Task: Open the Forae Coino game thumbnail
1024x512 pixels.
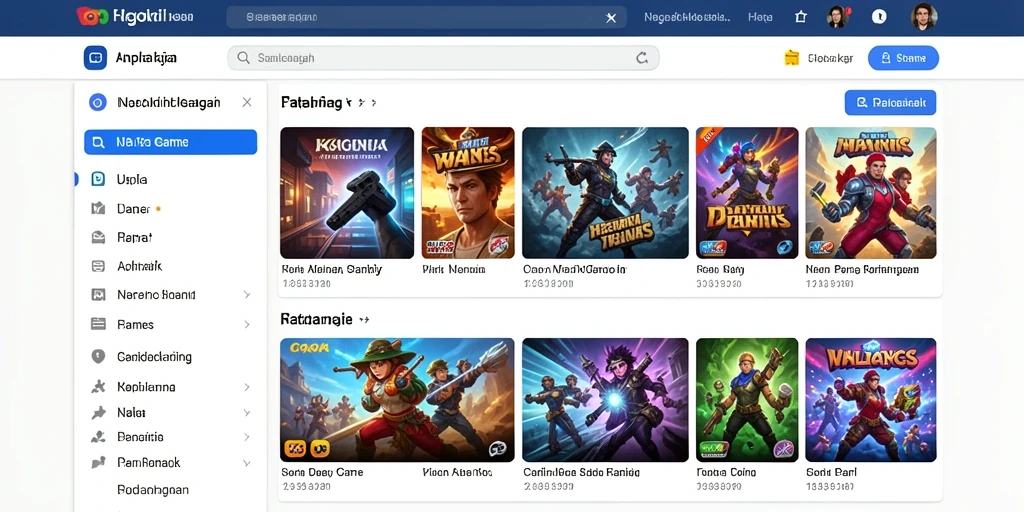Action: pyautogui.click(x=747, y=400)
